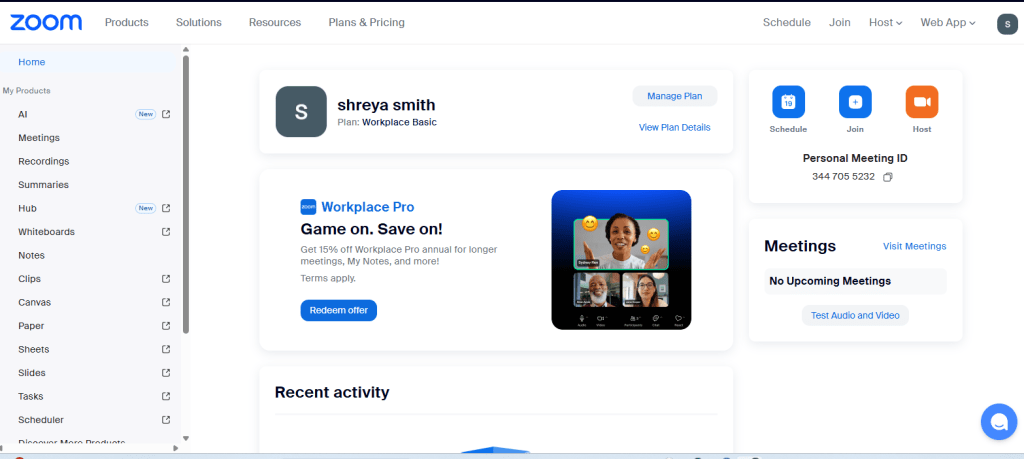Click the Workplace Pro Zoom icon

pos(308,207)
